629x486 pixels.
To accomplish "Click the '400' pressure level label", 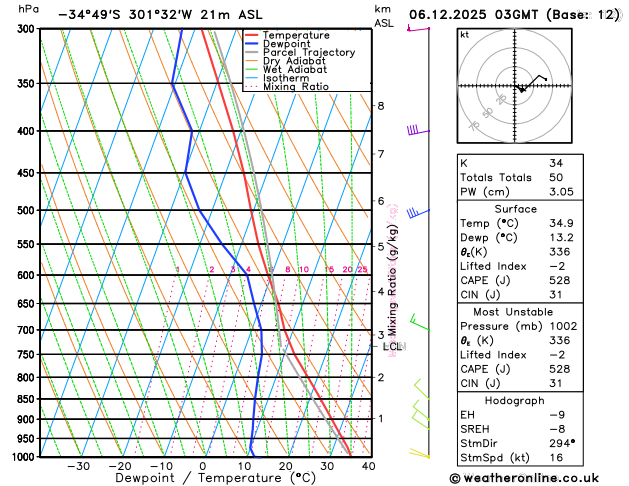I will click(x=28, y=131).
